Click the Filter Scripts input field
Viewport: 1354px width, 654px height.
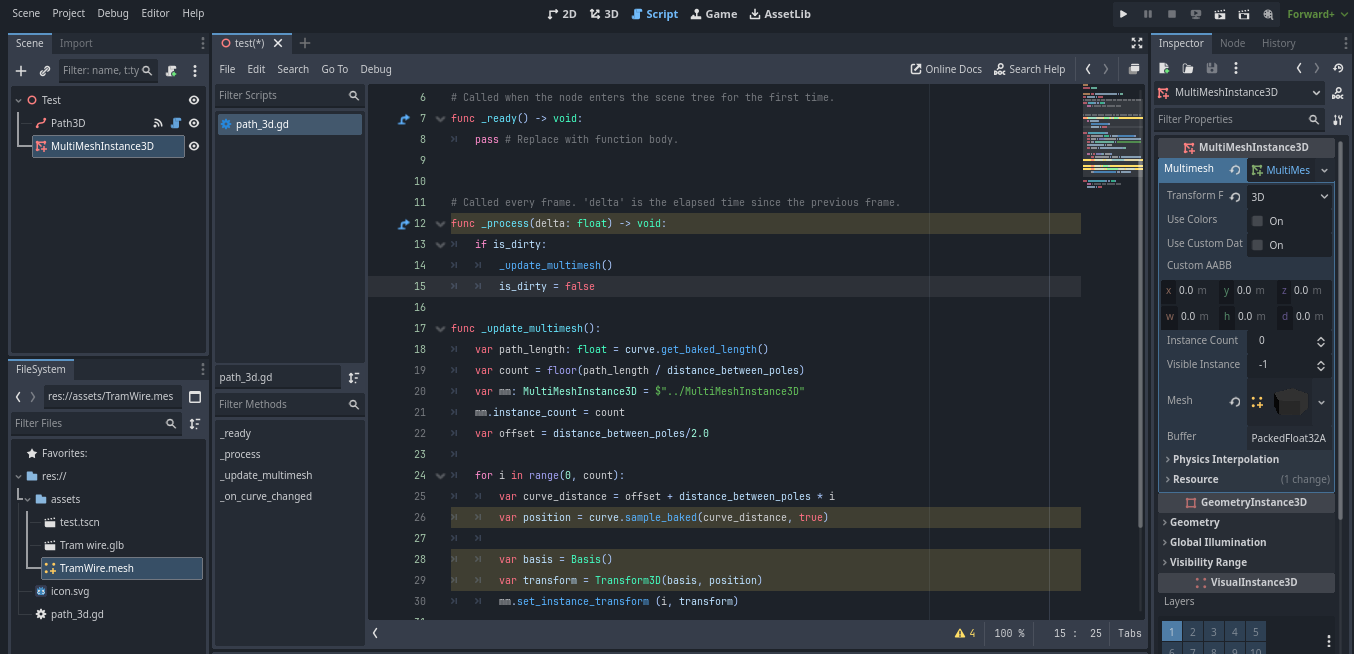[280, 95]
